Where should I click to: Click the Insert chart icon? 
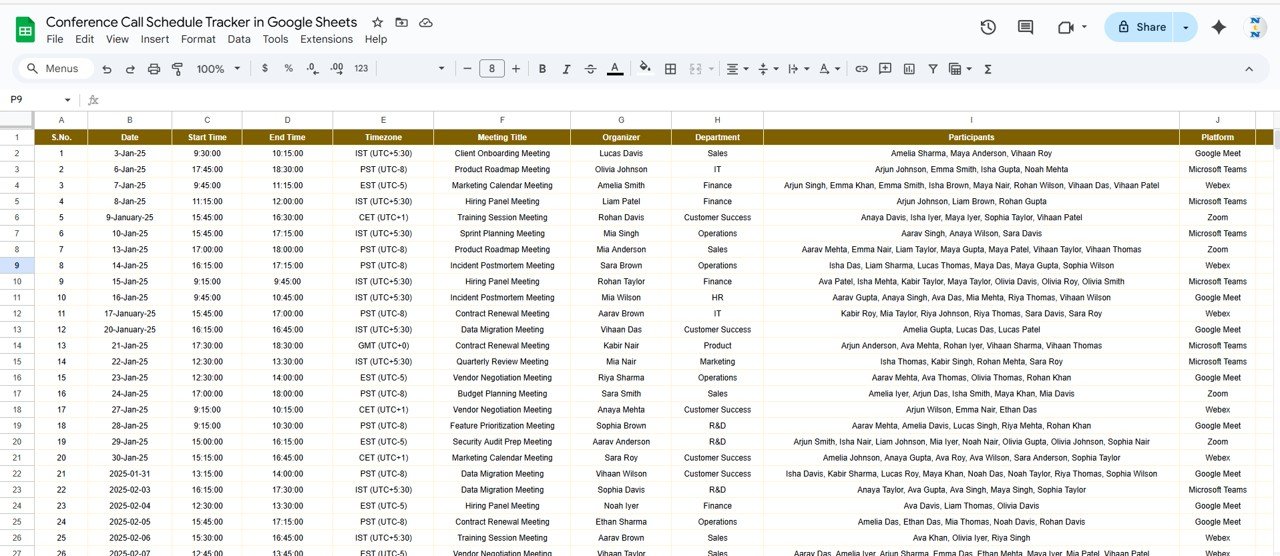pos(909,69)
